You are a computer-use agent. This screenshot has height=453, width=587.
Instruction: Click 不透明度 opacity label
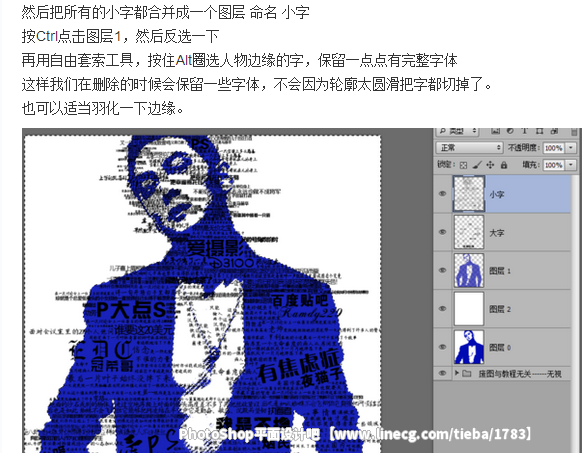pyautogui.click(x=523, y=148)
